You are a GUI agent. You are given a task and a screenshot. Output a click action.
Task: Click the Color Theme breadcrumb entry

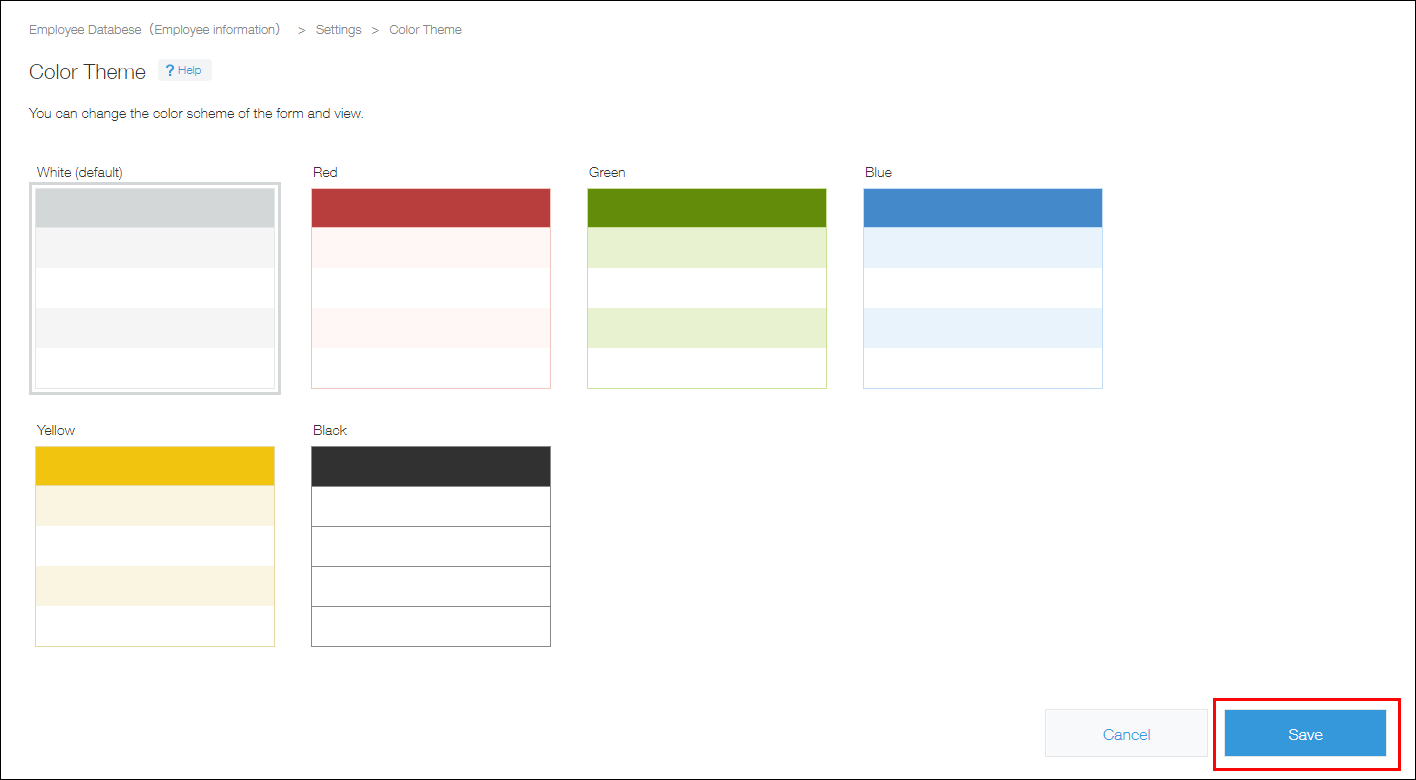(x=425, y=29)
